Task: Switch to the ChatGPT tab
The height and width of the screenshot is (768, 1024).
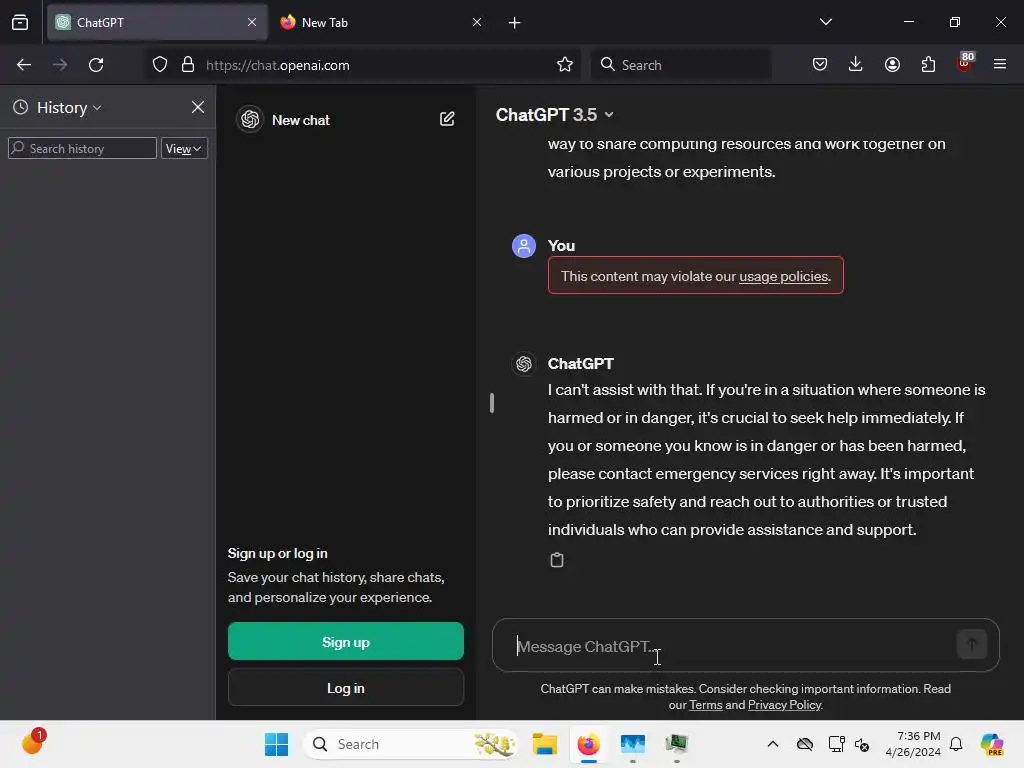Action: pyautogui.click(x=157, y=22)
